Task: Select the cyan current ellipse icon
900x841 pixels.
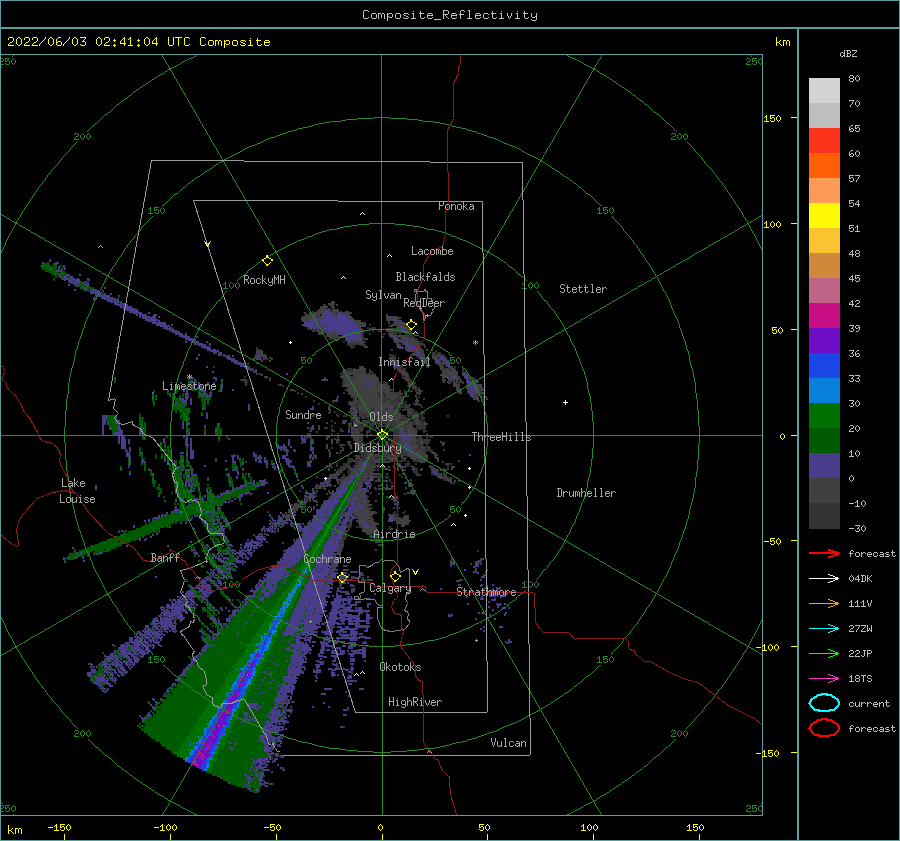Action: coord(824,703)
